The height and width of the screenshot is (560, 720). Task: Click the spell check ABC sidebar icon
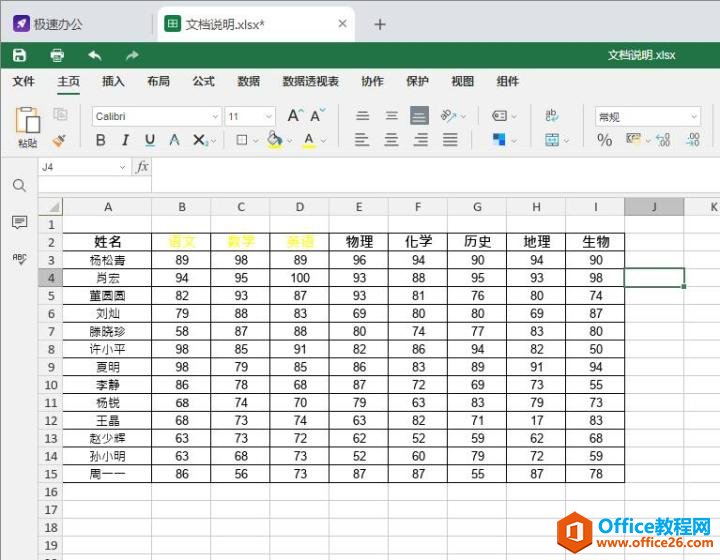click(x=19, y=259)
